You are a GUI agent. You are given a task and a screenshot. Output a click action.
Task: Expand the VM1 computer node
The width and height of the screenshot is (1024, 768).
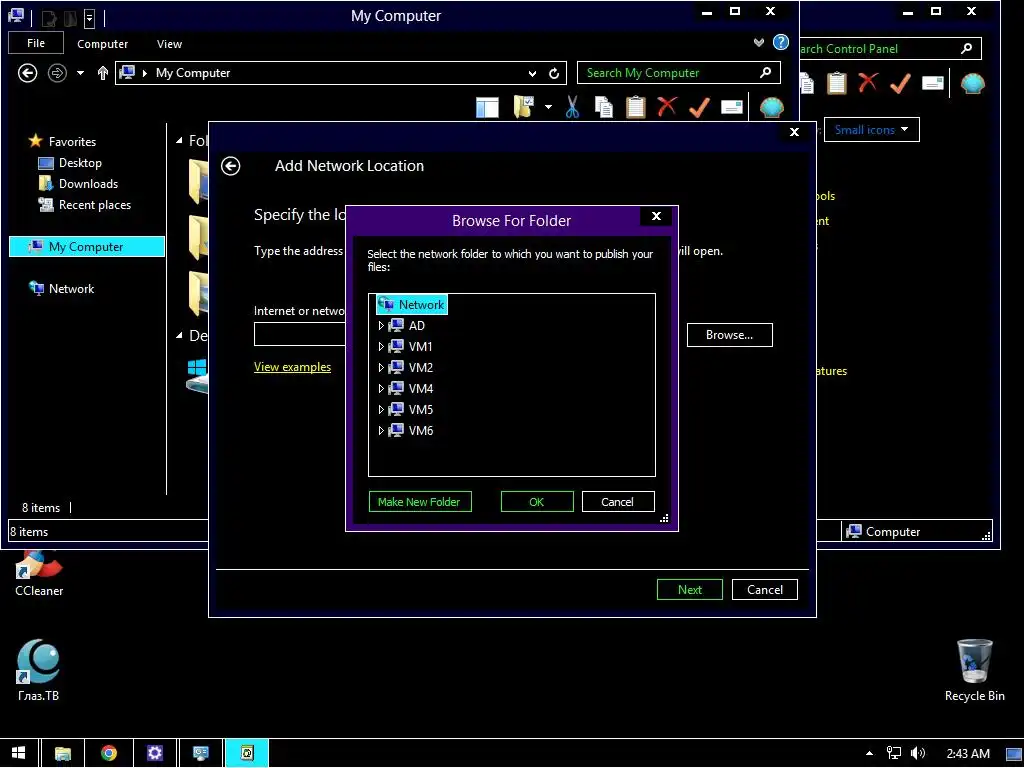(x=381, y=346)
